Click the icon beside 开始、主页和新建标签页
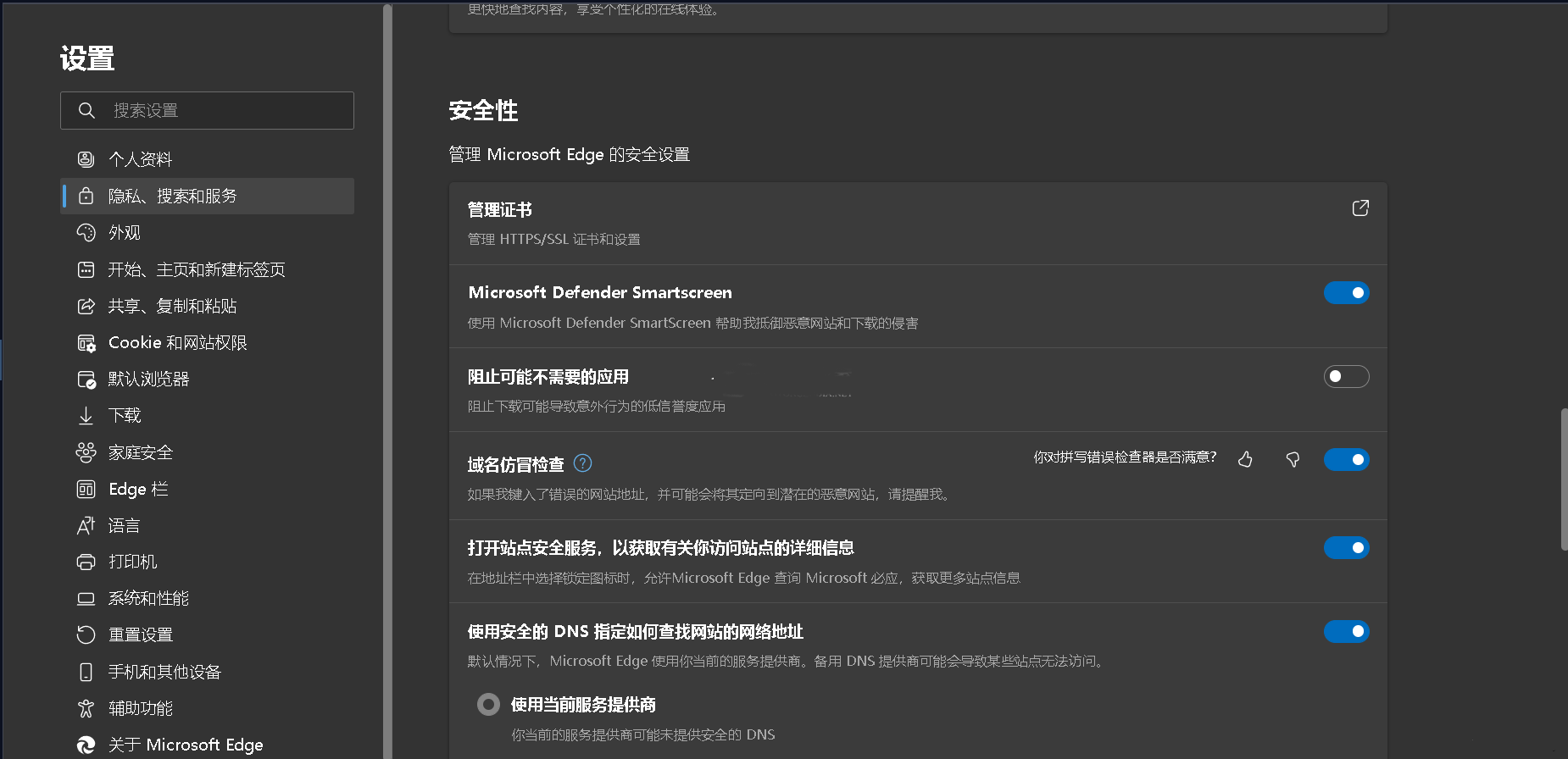Viewport: 1568px width, 759px height. point(86,269)
